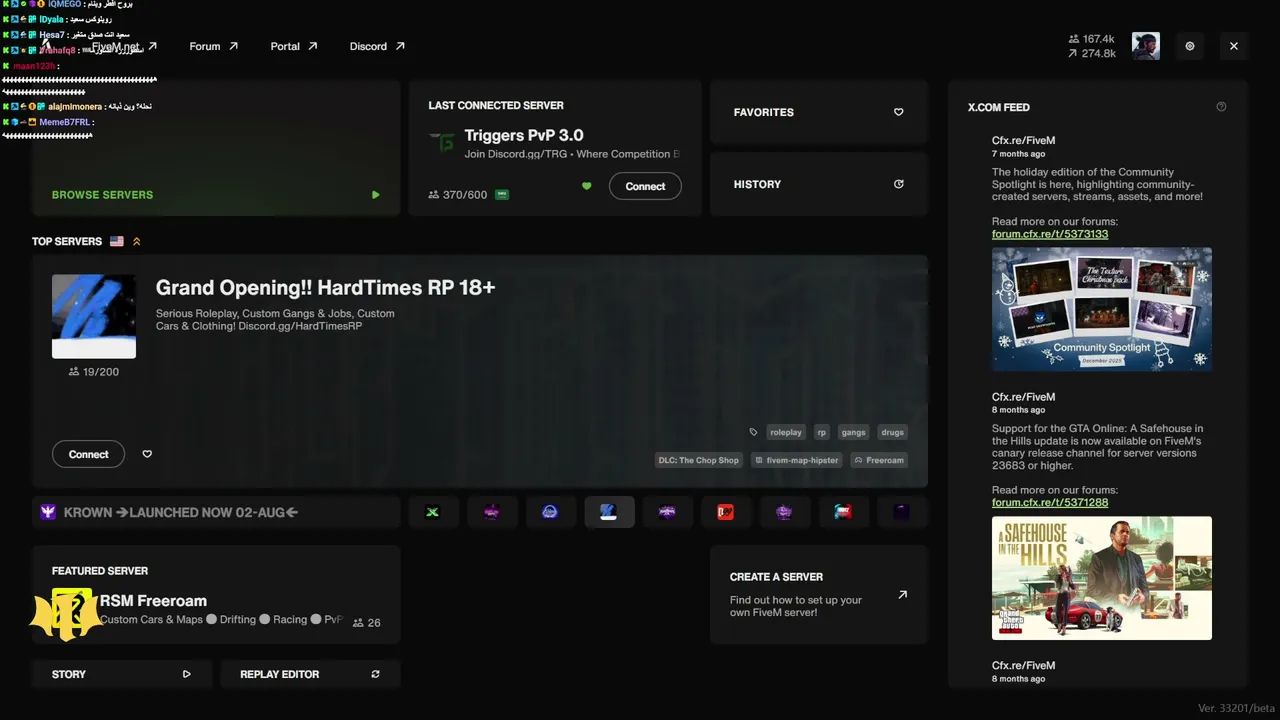Click the featured server player count 26

pos(367,622)
